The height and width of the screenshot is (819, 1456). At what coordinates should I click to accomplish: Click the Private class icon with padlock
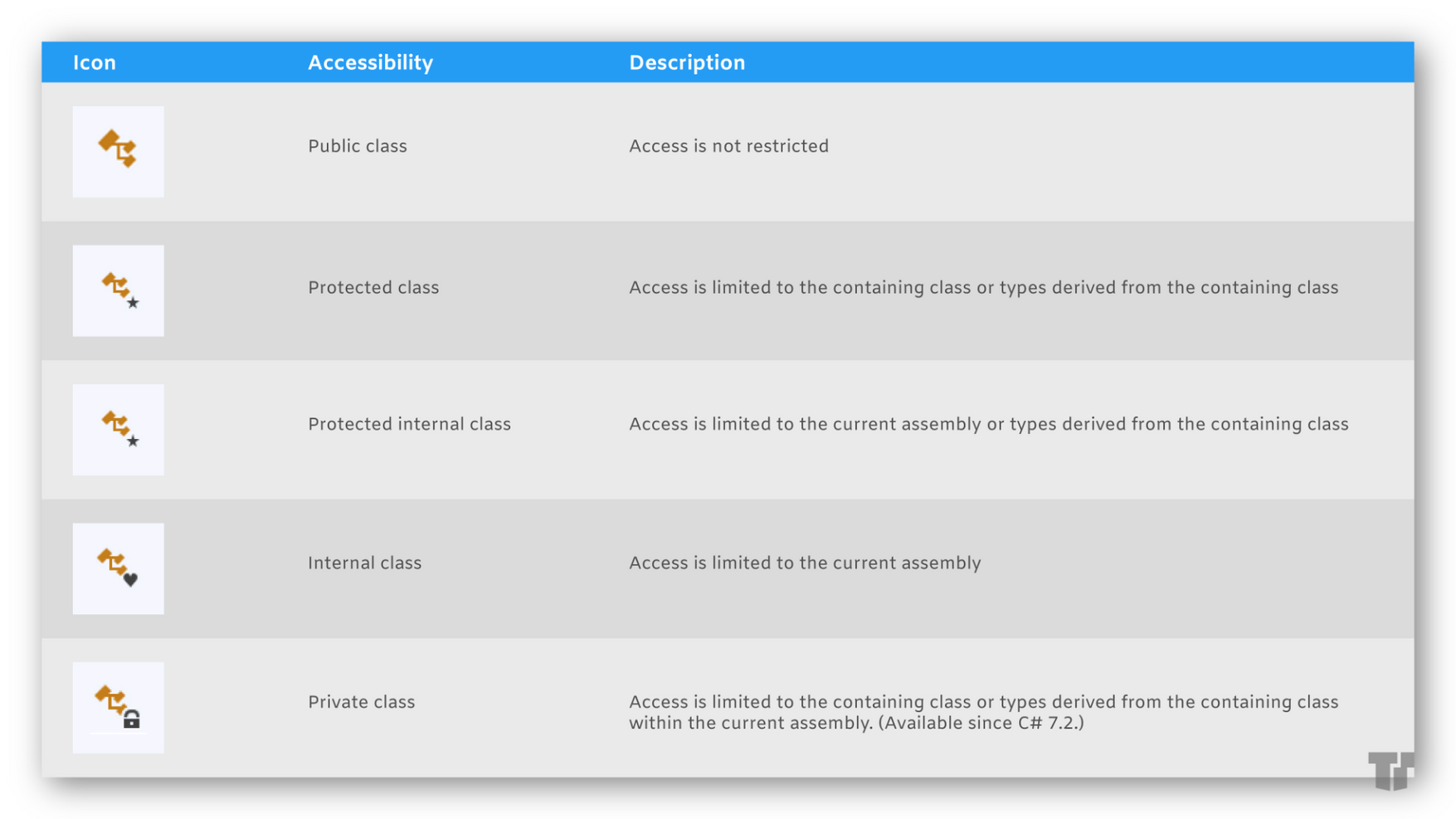[118, 708]
